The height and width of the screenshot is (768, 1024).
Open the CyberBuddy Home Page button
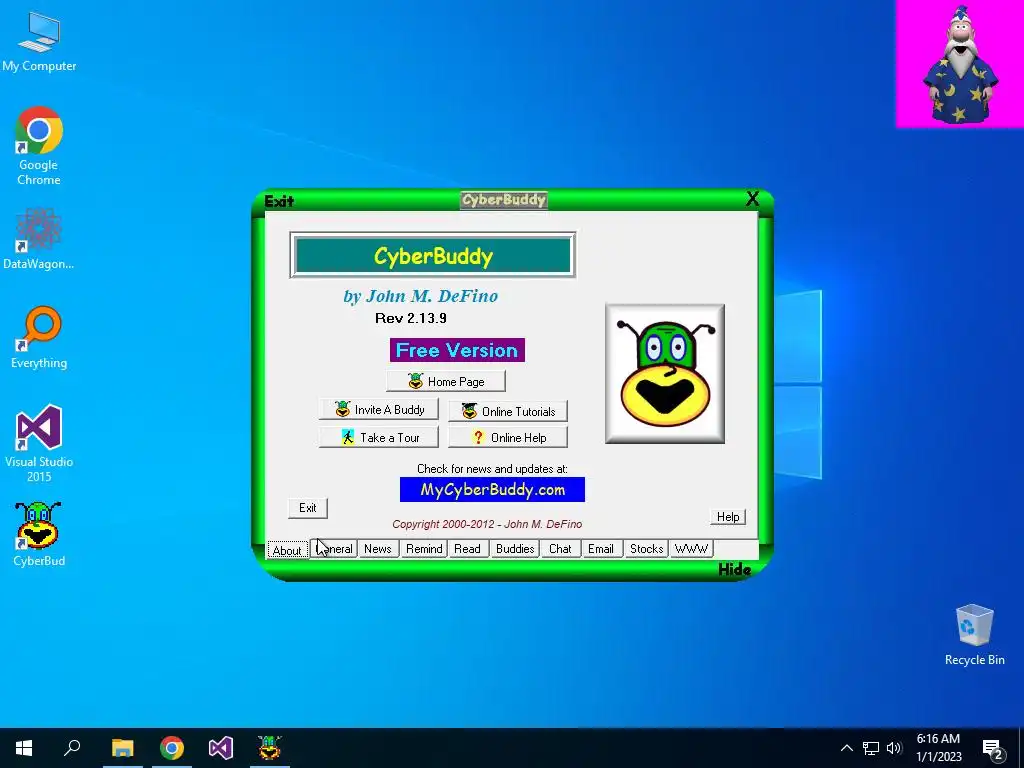click(445, 381)
